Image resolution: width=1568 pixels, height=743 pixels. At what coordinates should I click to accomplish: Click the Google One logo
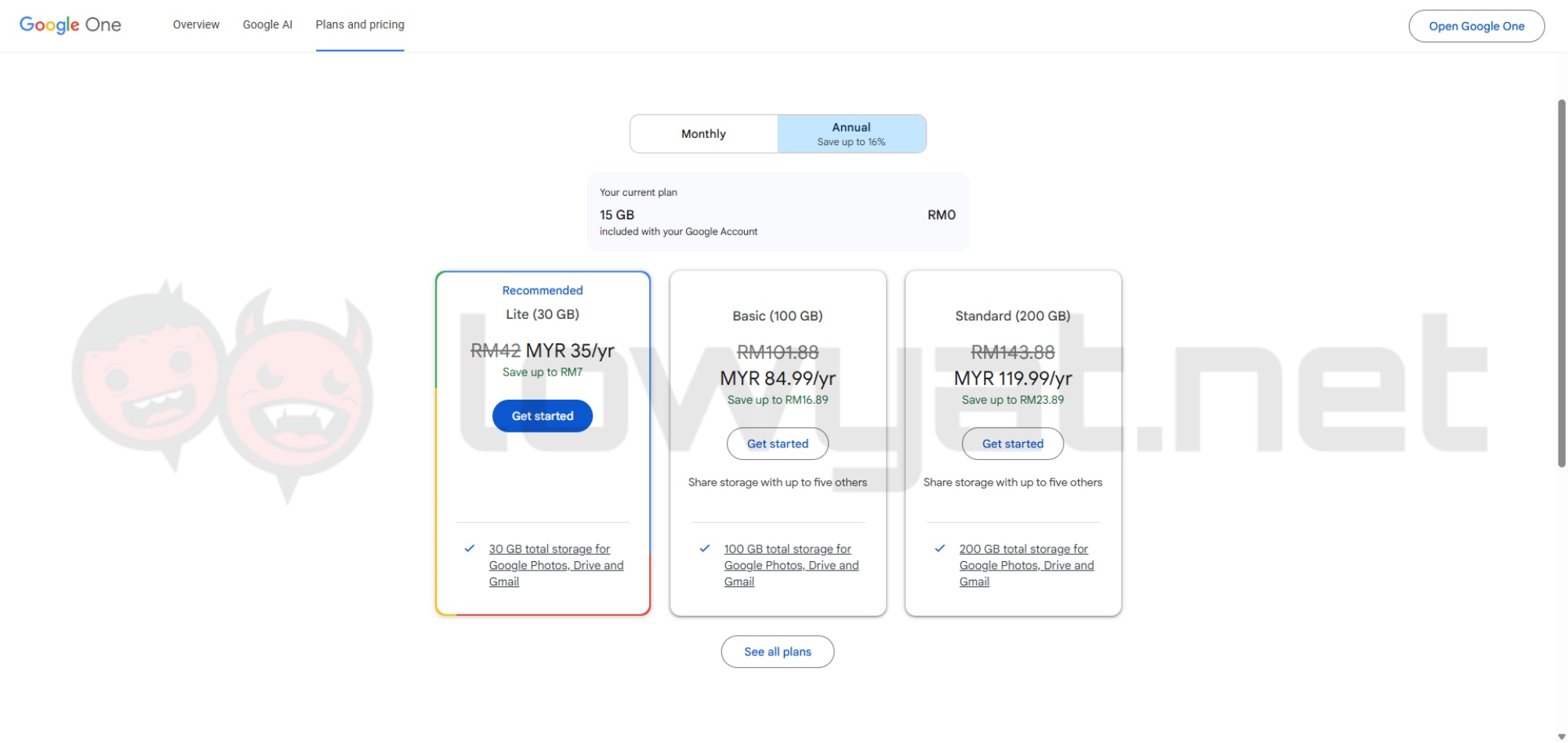tap(70, 25)
